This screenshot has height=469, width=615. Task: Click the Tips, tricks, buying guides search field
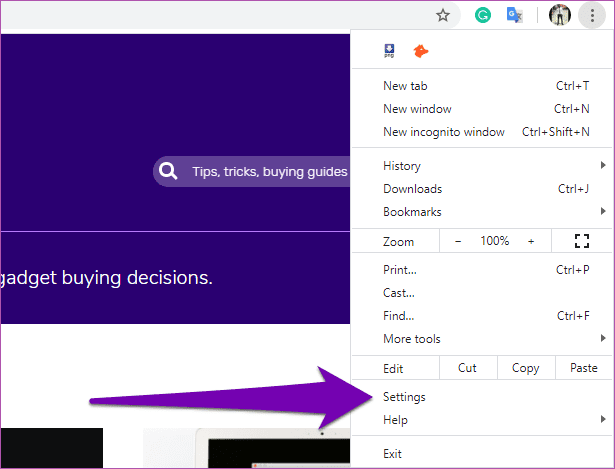coord(251,171)
